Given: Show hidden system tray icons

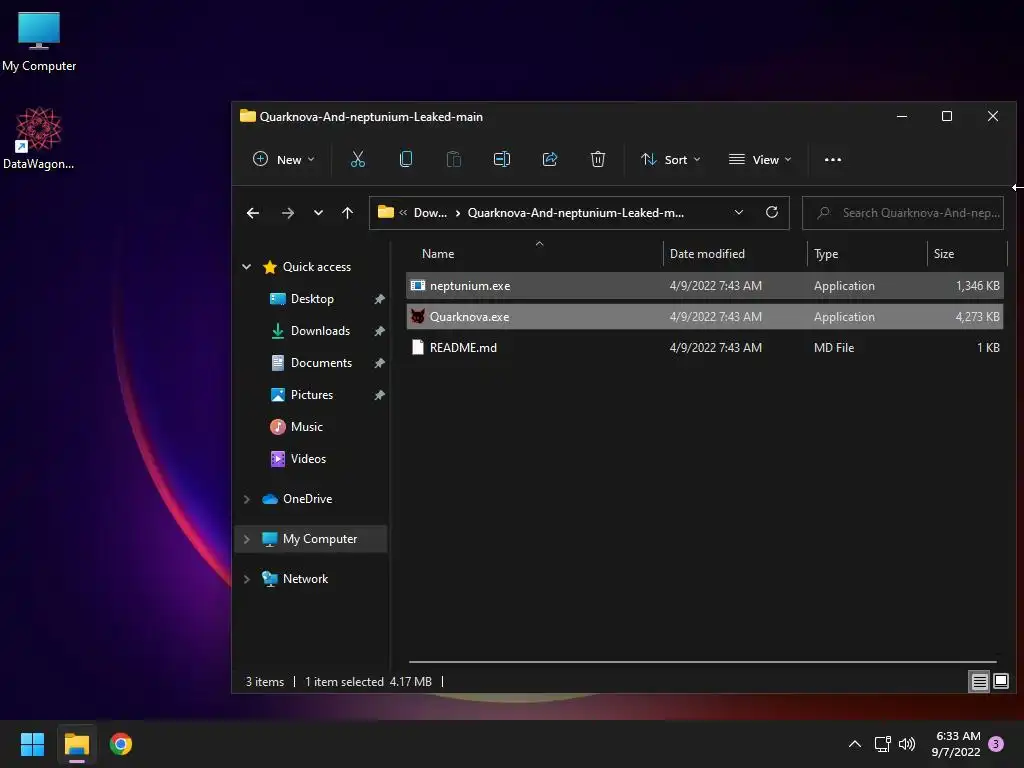Looking at the screenshot, I should point(854,744).
